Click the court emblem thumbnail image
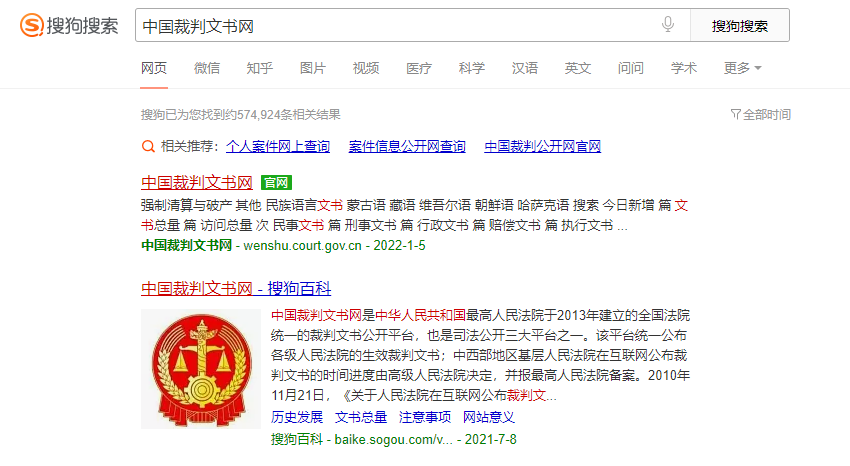850x466 pixels. click(201, 369)
